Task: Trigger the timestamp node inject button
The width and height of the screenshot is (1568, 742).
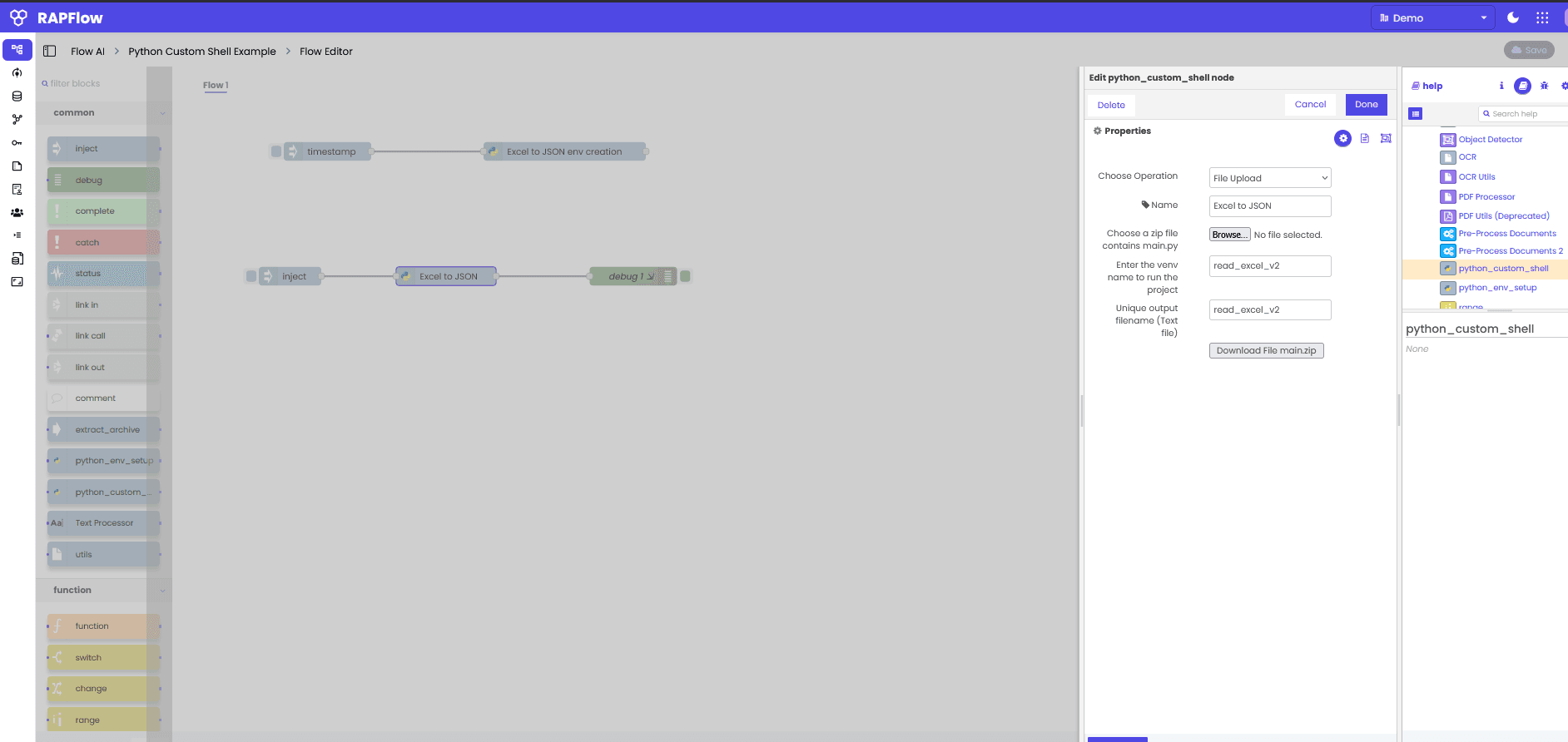Action: [276, 151]
